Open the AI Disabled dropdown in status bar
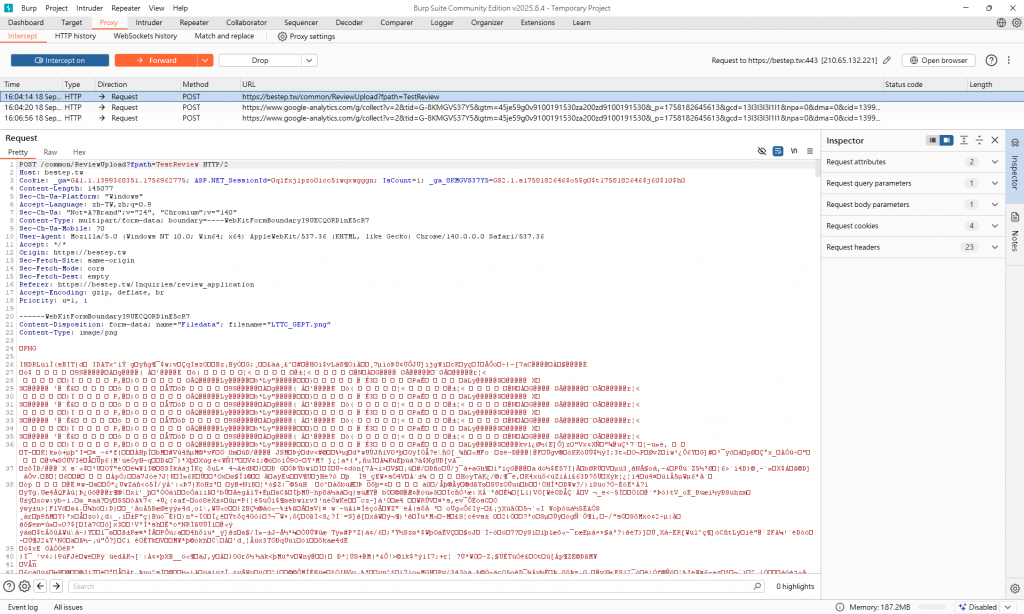1024x614 pixels. pos(986,607)
